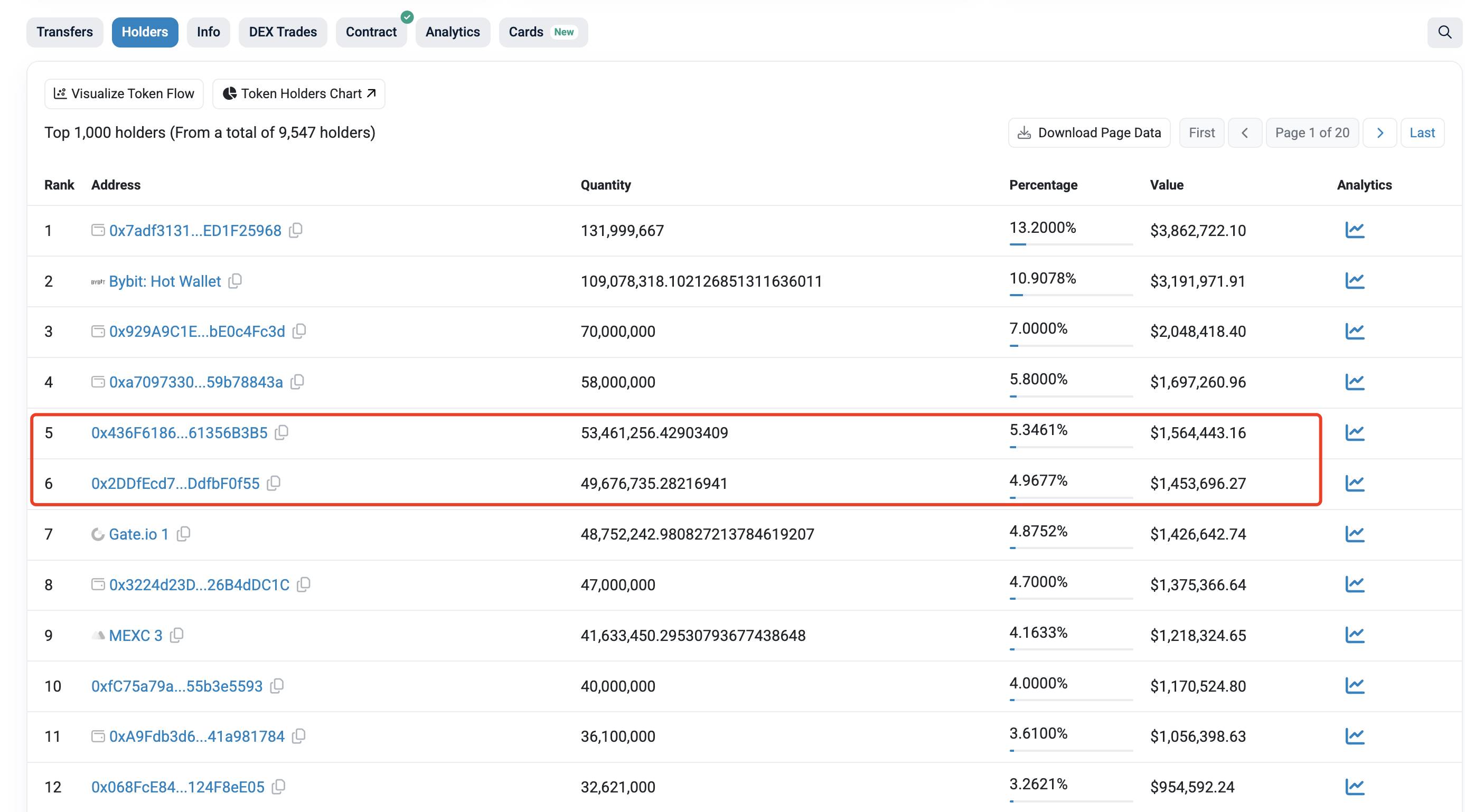1465x812 pixels.
Task: Click value $954,592.24
Action: coord(1192,787)
